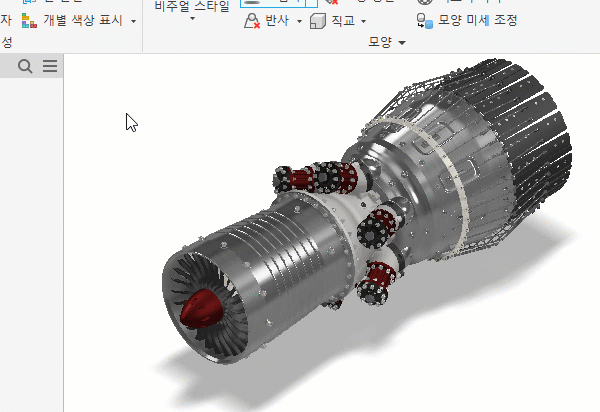Click the 모양 미세 조정 icon
Screen dimensions: 600x412
click(x=424, y=21)
